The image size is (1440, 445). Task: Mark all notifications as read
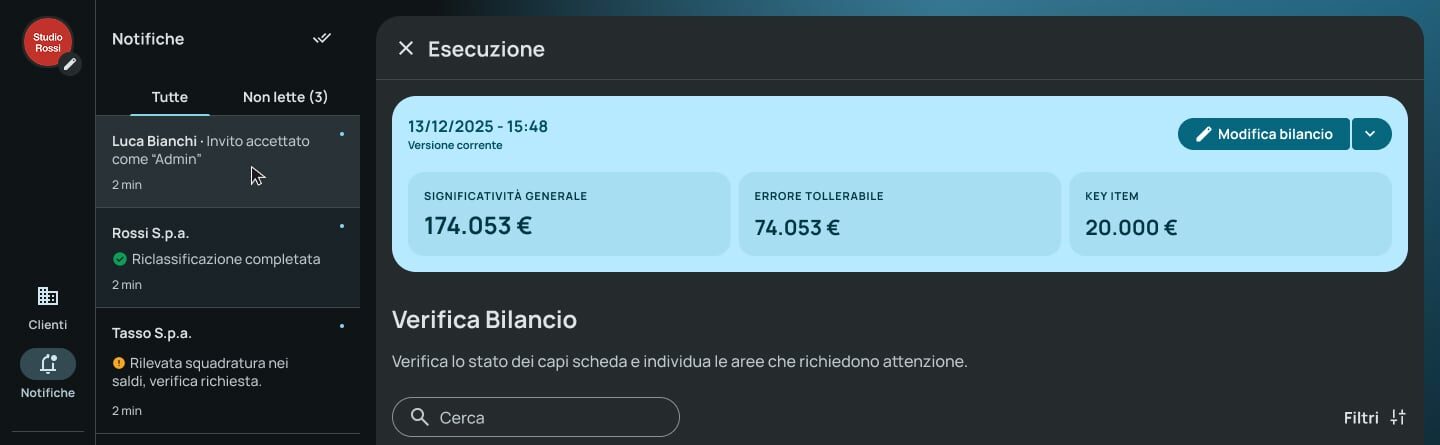tap(321, 39)
